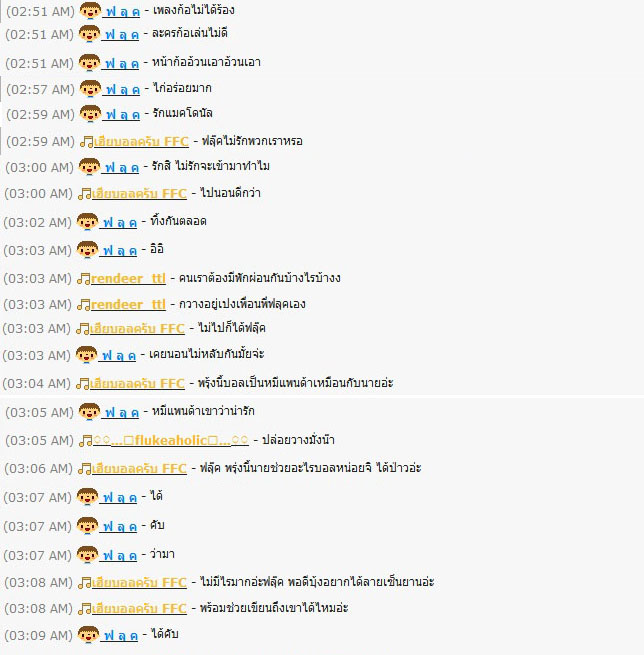Open เฮียบอลครับ FFC link at 02:59 AM

pos(141,142)
